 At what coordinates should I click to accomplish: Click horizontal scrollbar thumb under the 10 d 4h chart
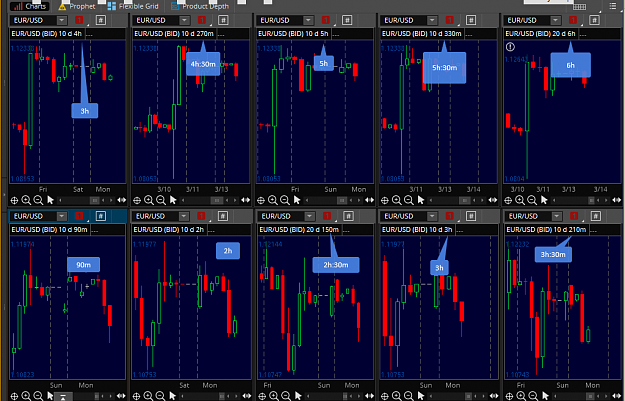pyautogui.click(x=94, y=200)
